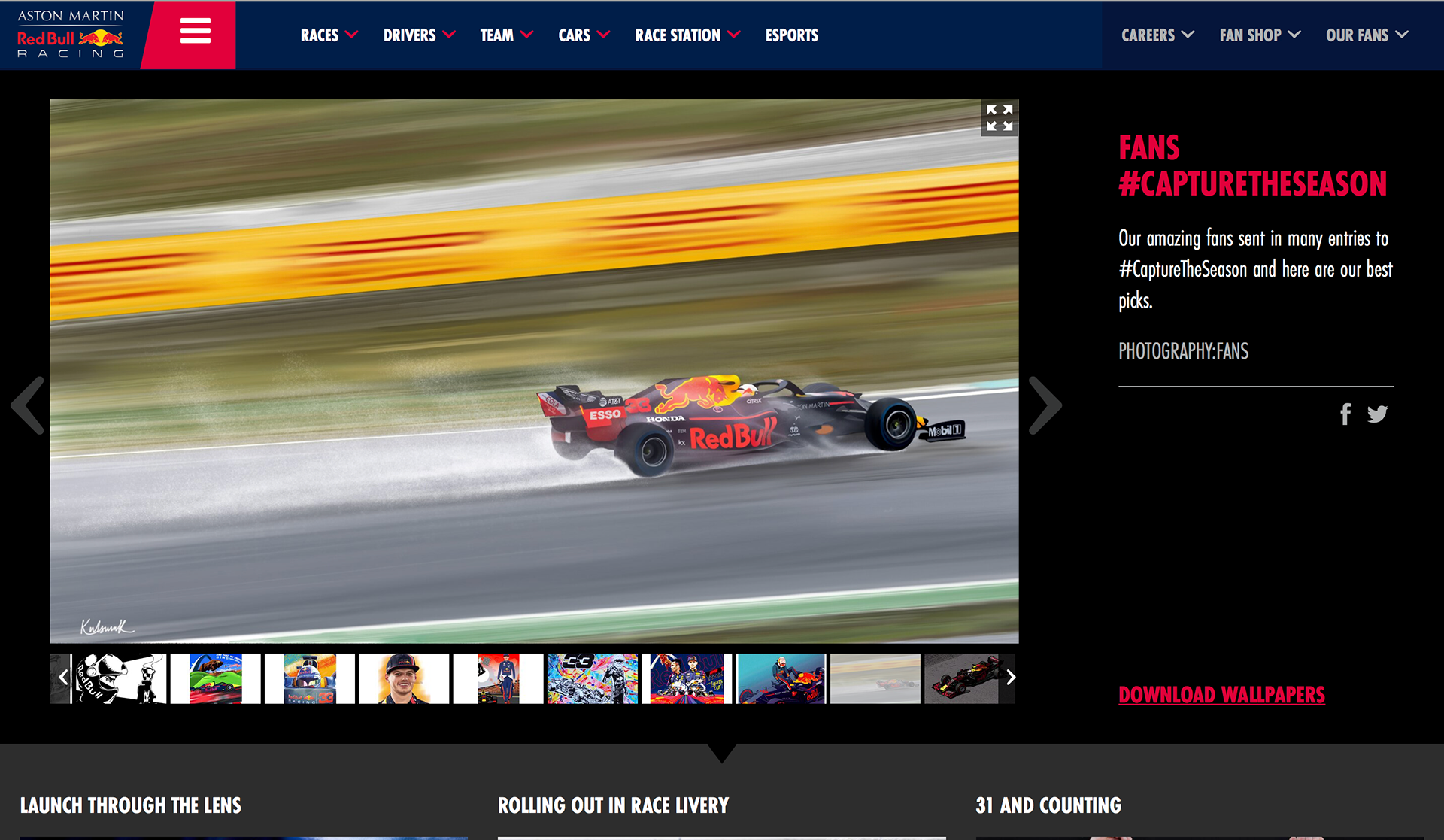Expand the Races dropdown menu
Viewport: 1444px width, 840px height.
tap(329, 35)
